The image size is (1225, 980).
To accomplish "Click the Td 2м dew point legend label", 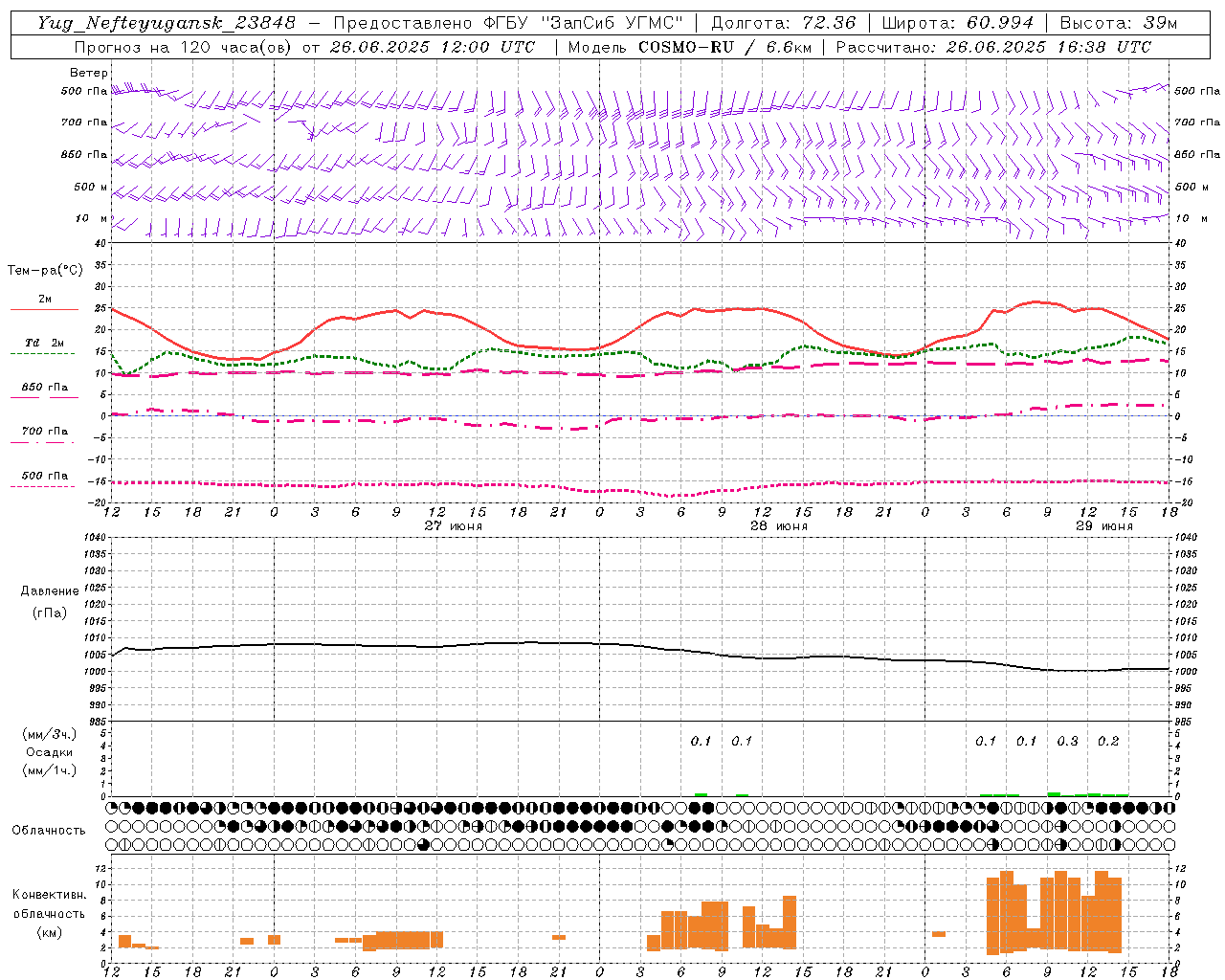I will [x=45, y=343].
